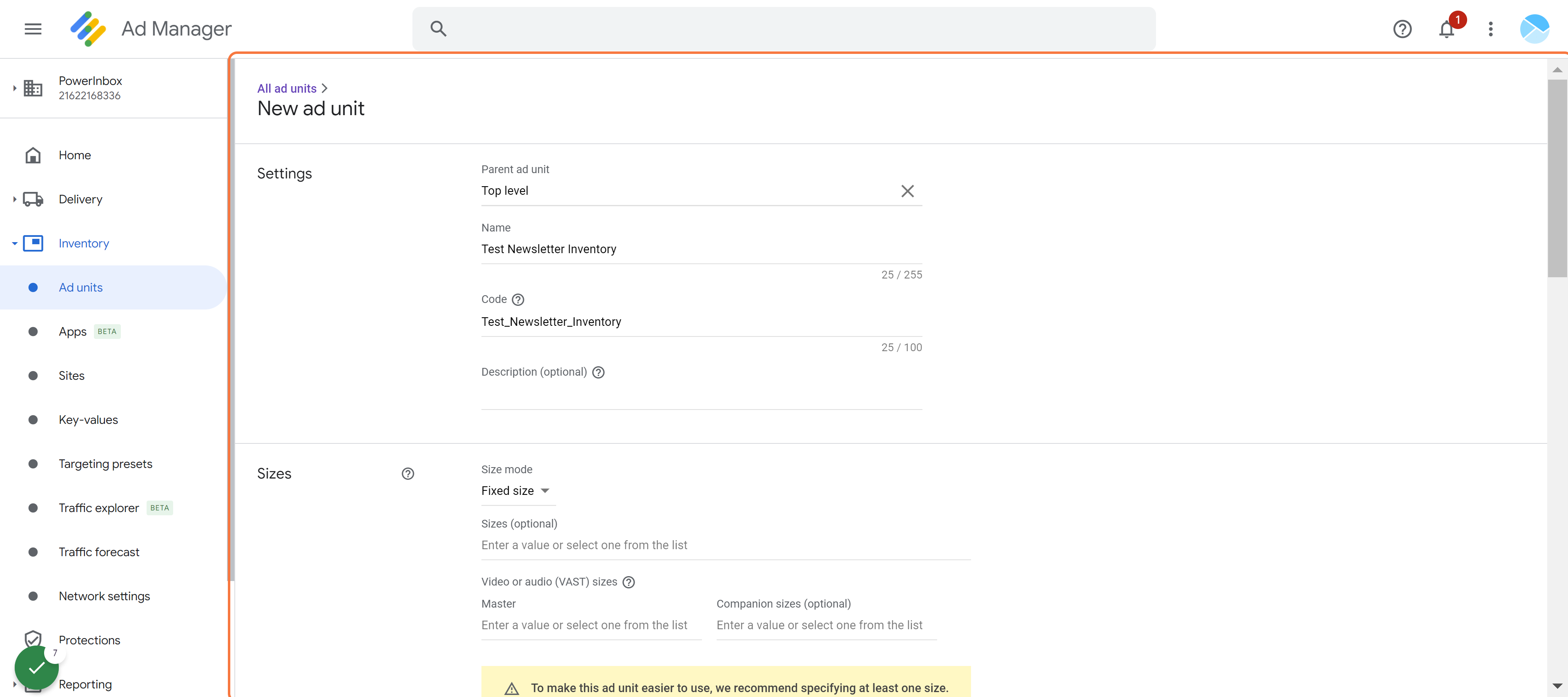Screen dimensions: 1568x697
Task: Click the Description input field
Action: tap(701, 396)
